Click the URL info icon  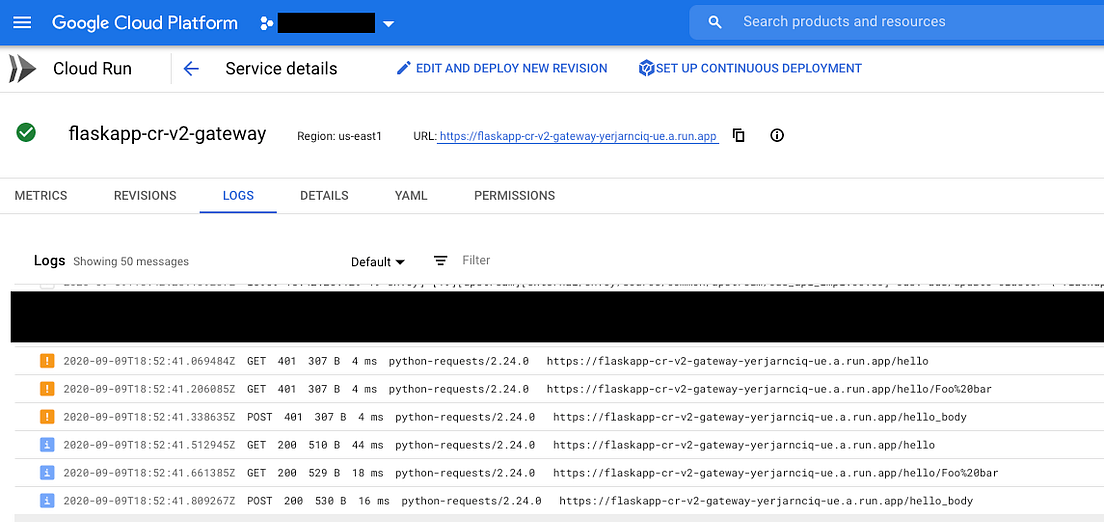point(777,135)
